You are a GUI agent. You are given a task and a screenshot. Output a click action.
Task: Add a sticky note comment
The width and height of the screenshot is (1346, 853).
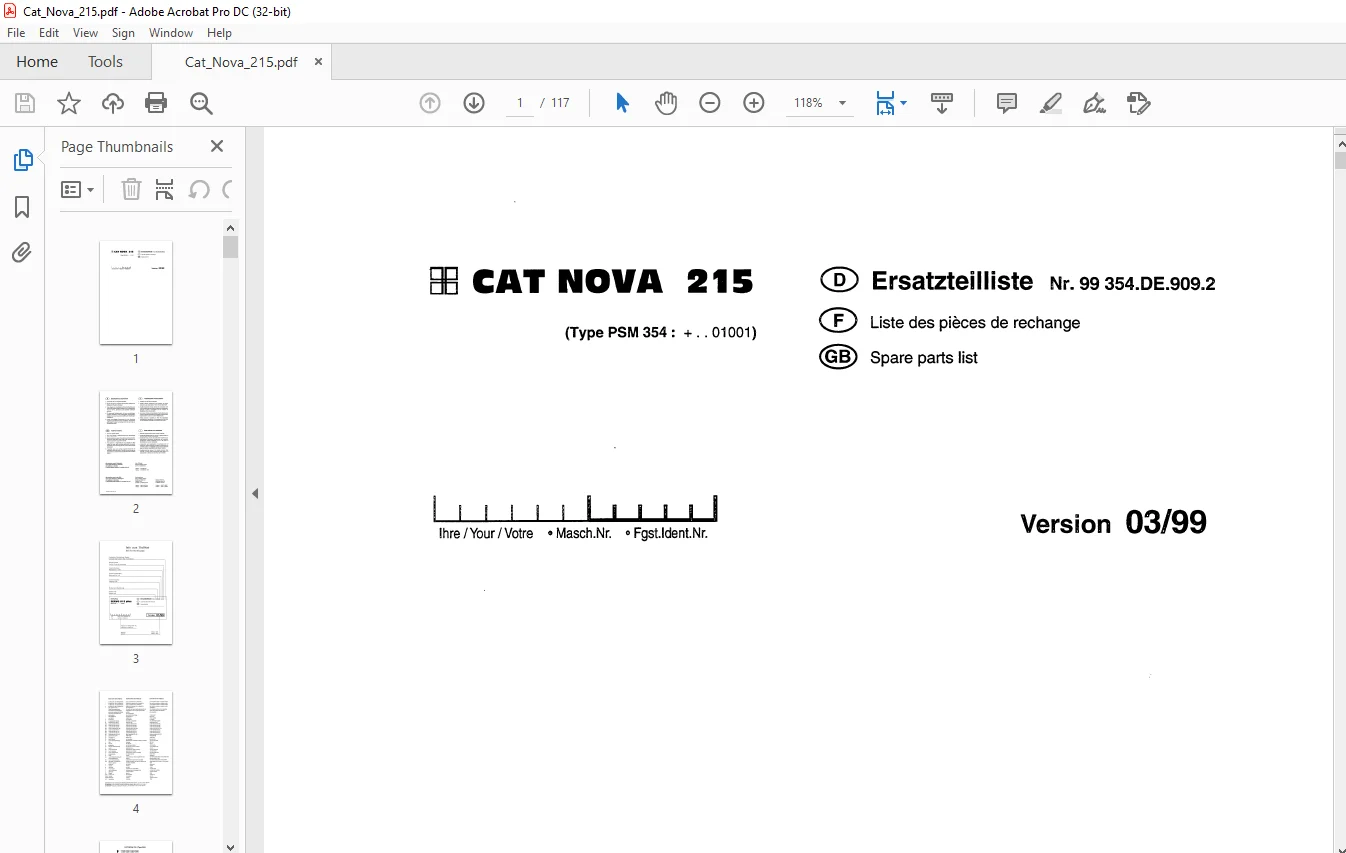[x=1007, y=103]
